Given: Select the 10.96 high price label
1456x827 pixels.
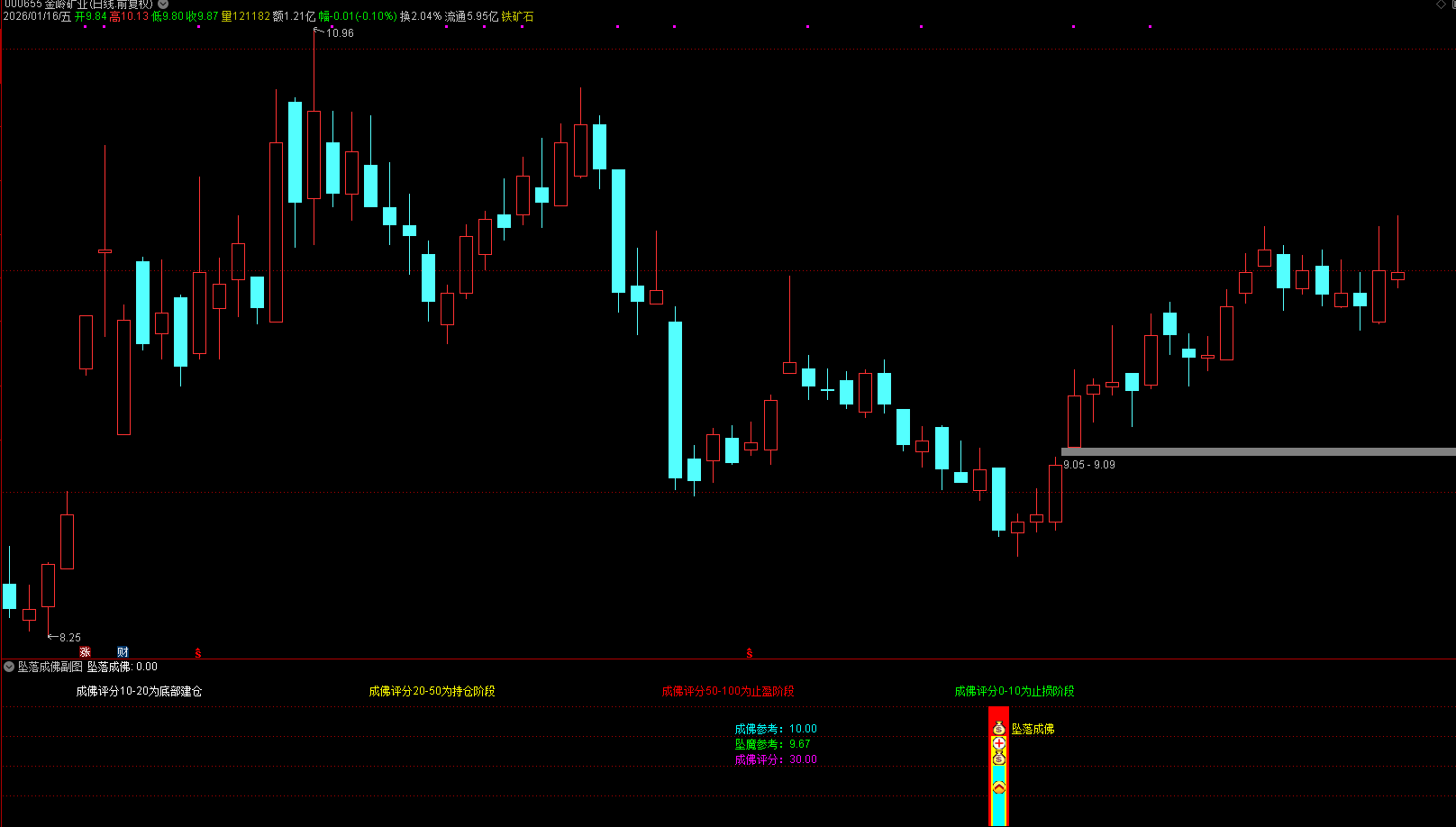Looking at the screenshot, I should pyautogui.click(x=340, y=33).
